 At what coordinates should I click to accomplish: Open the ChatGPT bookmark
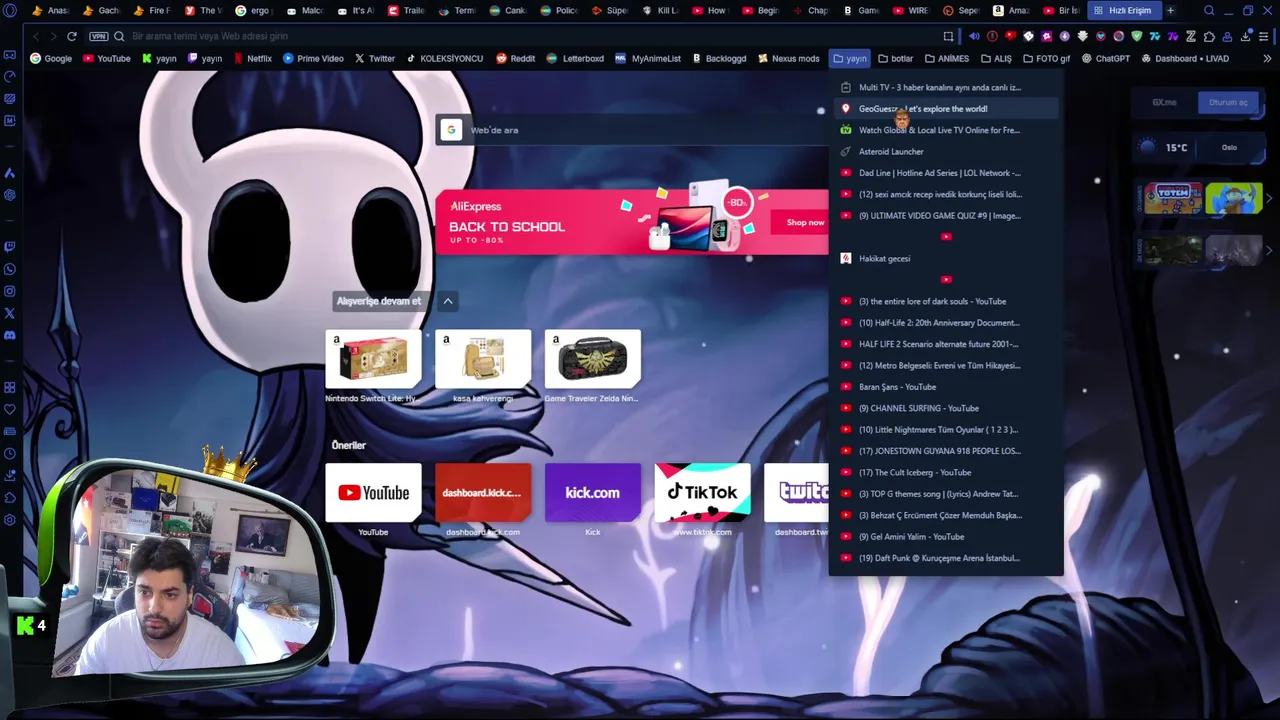click(1106, 58)
